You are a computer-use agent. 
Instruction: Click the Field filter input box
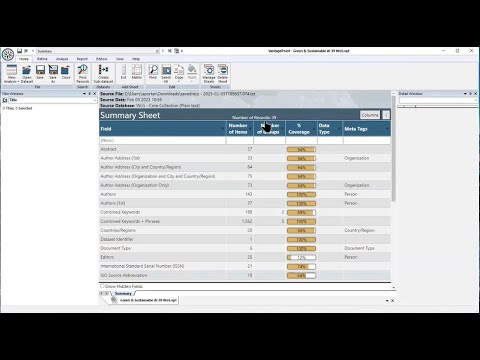(x=162, y=140)
